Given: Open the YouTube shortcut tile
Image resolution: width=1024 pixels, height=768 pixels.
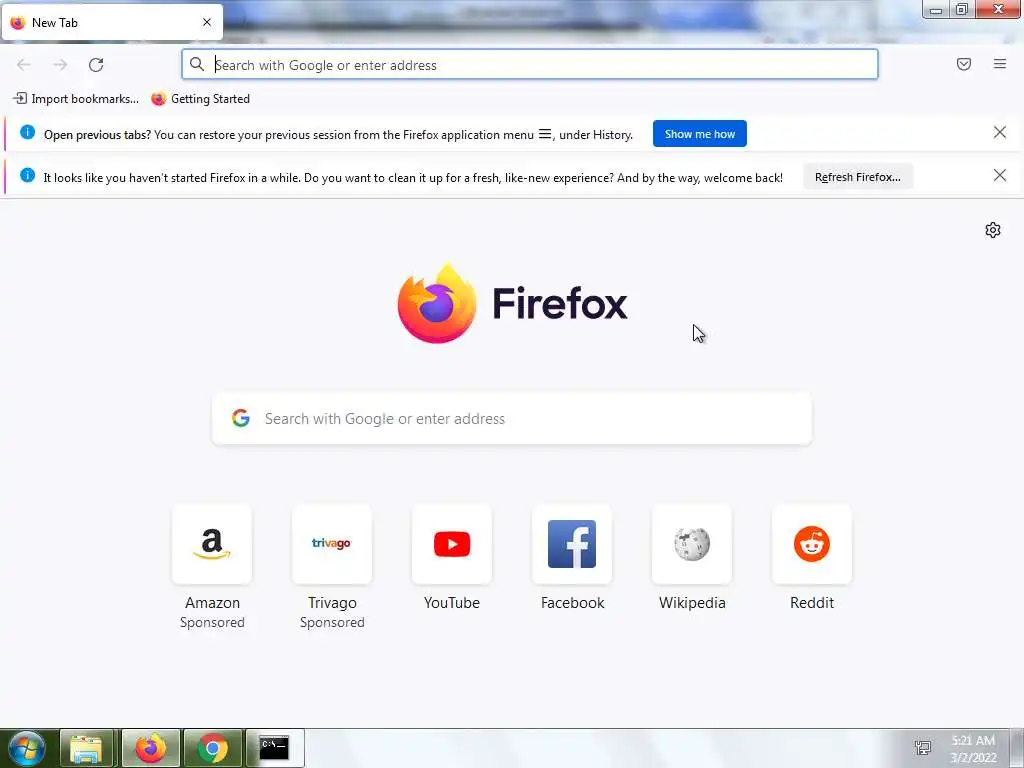Looking at the screenshot, I should (x=452, y=544).
